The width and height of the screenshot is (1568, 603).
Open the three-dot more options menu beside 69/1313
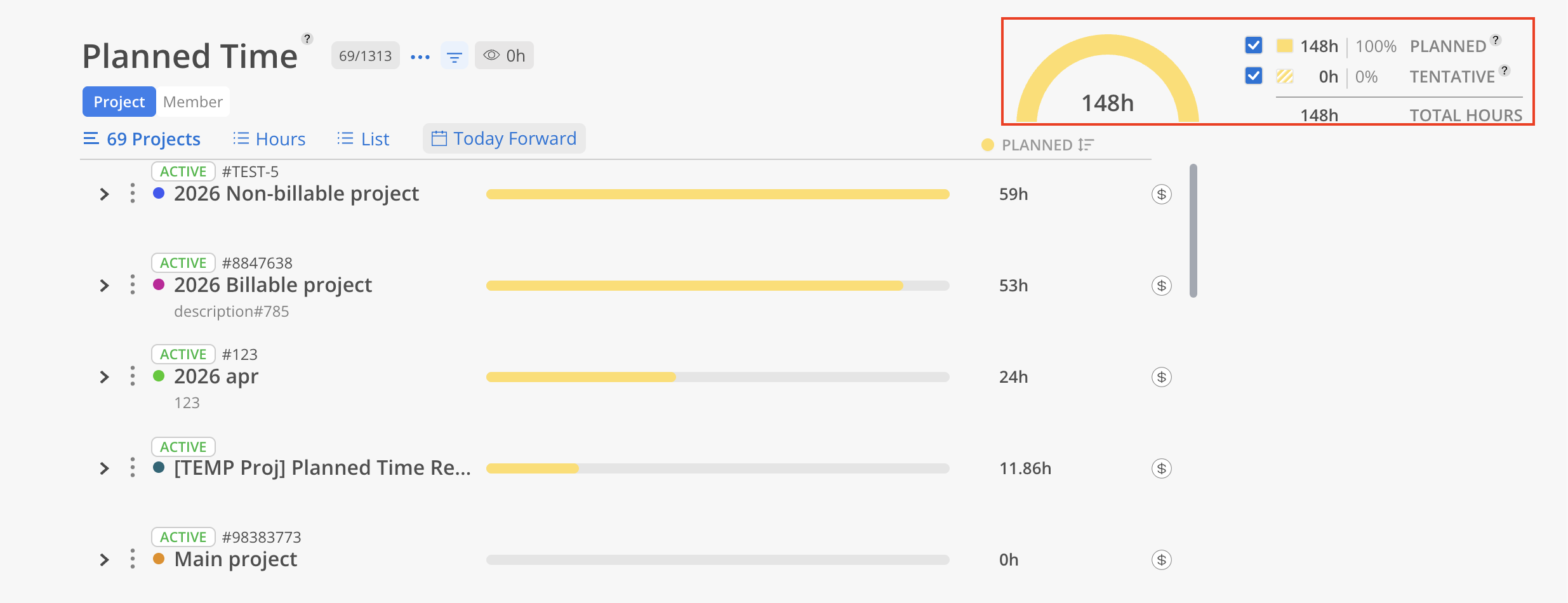[x=420, y=56]
